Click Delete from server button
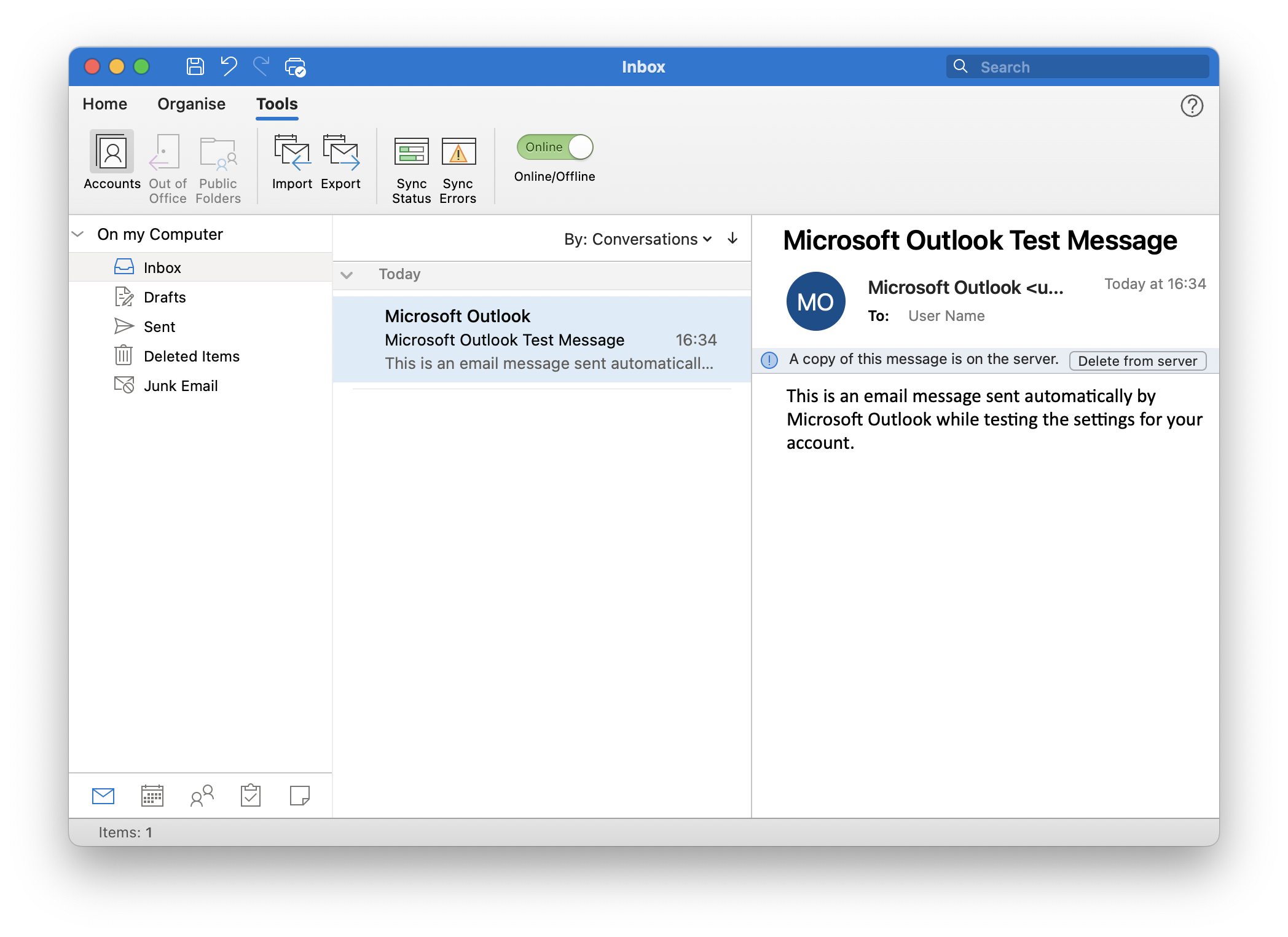Screen dimensions: 1288x937 [x=1137, y=361]
